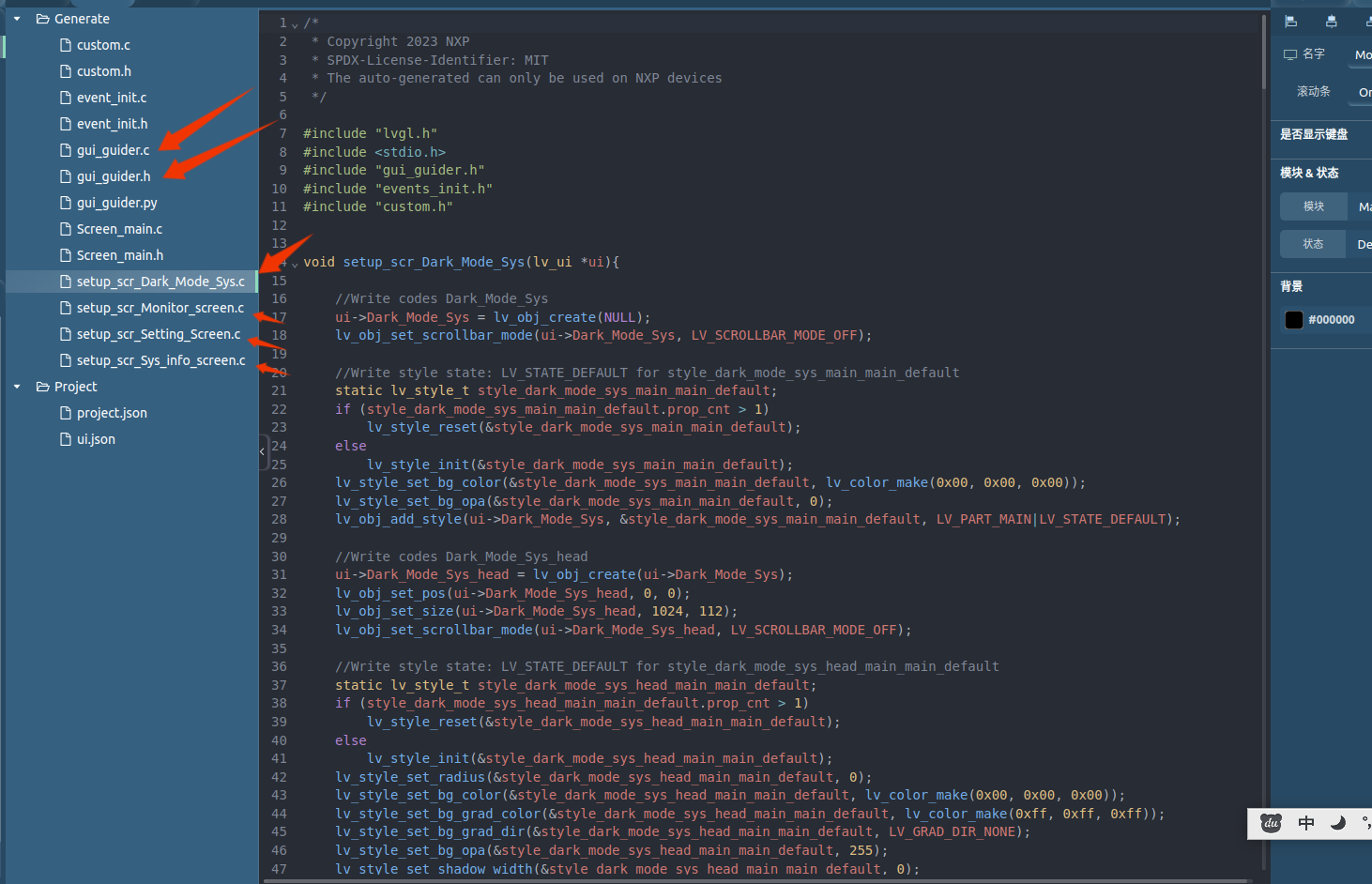Click file icon beside setup_scr_Sys_info_screen.c
The image size is (1372, 884).
(66, 360)
